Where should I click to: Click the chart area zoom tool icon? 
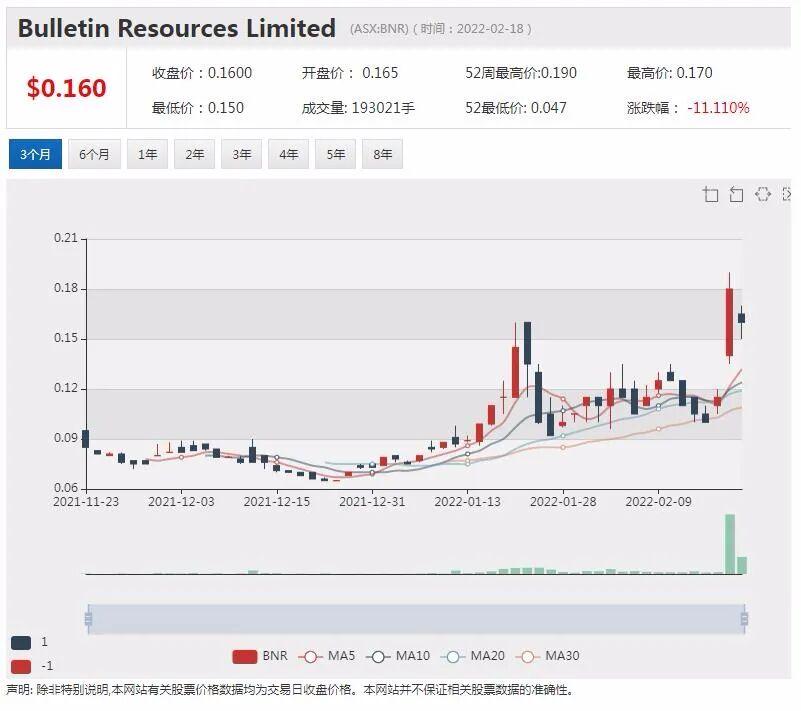point(711,194)
